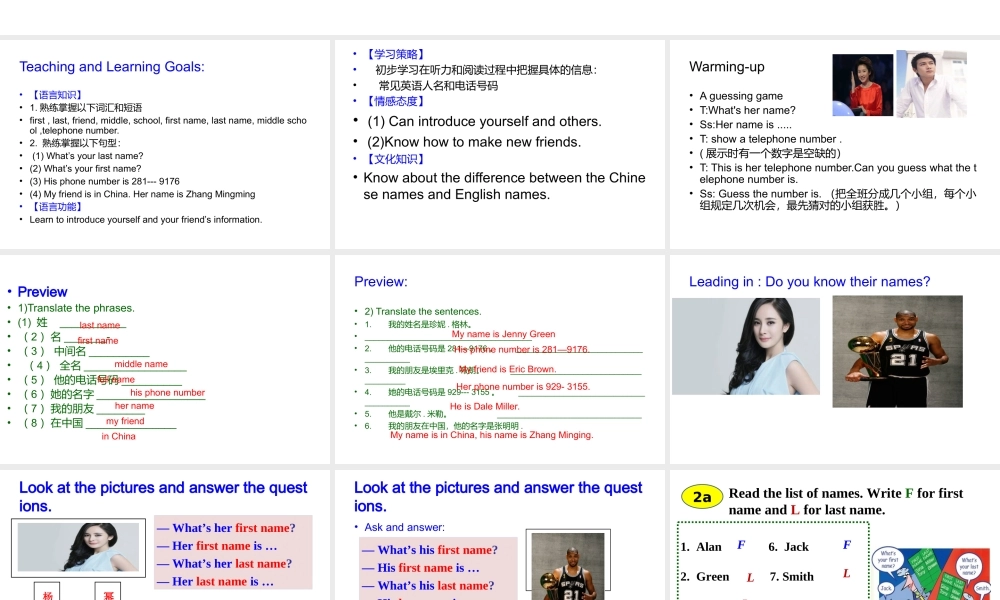This screenshot has width=1000, height=600.
Task: Click the yellow 2a badge
Action: pyautogui.click(x=702, y=497)
